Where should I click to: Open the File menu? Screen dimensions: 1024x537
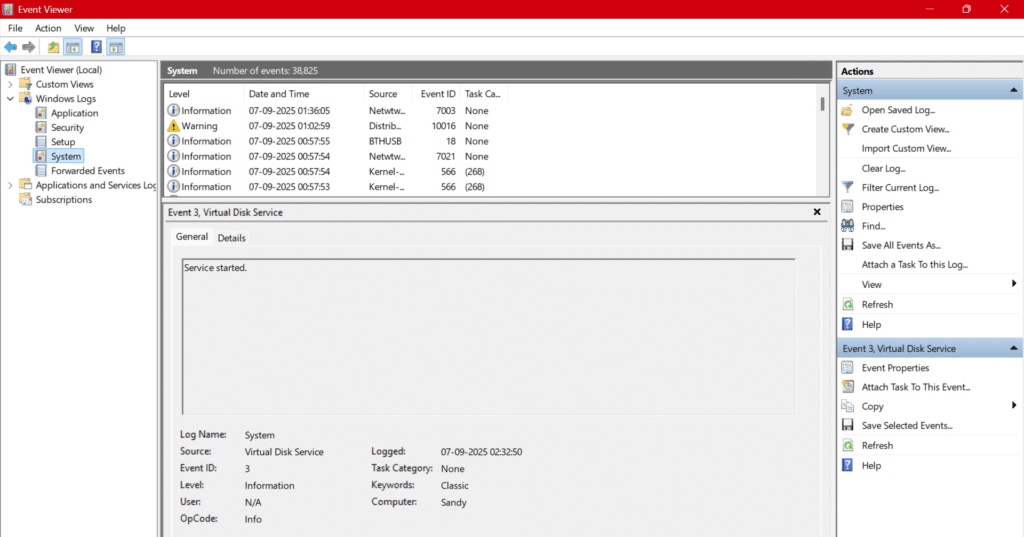click(15, 28)
